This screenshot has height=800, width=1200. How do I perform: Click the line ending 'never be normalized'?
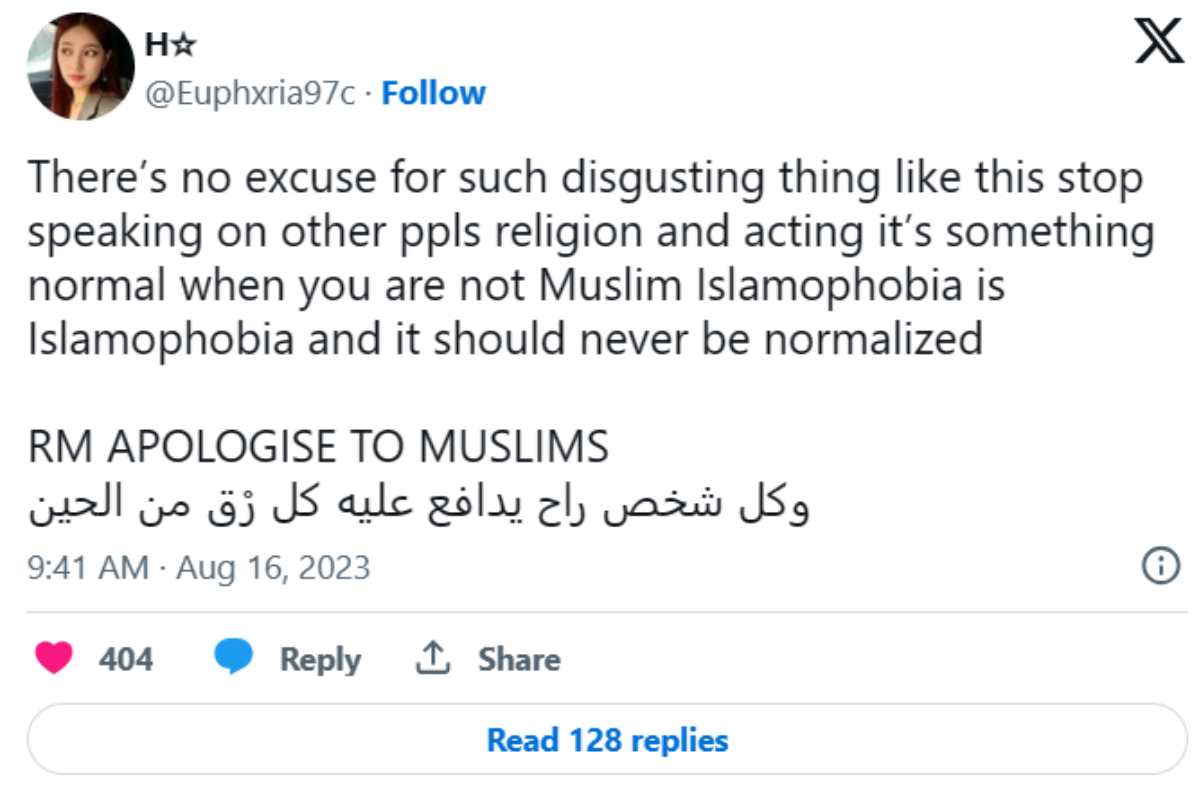point(505,340)
